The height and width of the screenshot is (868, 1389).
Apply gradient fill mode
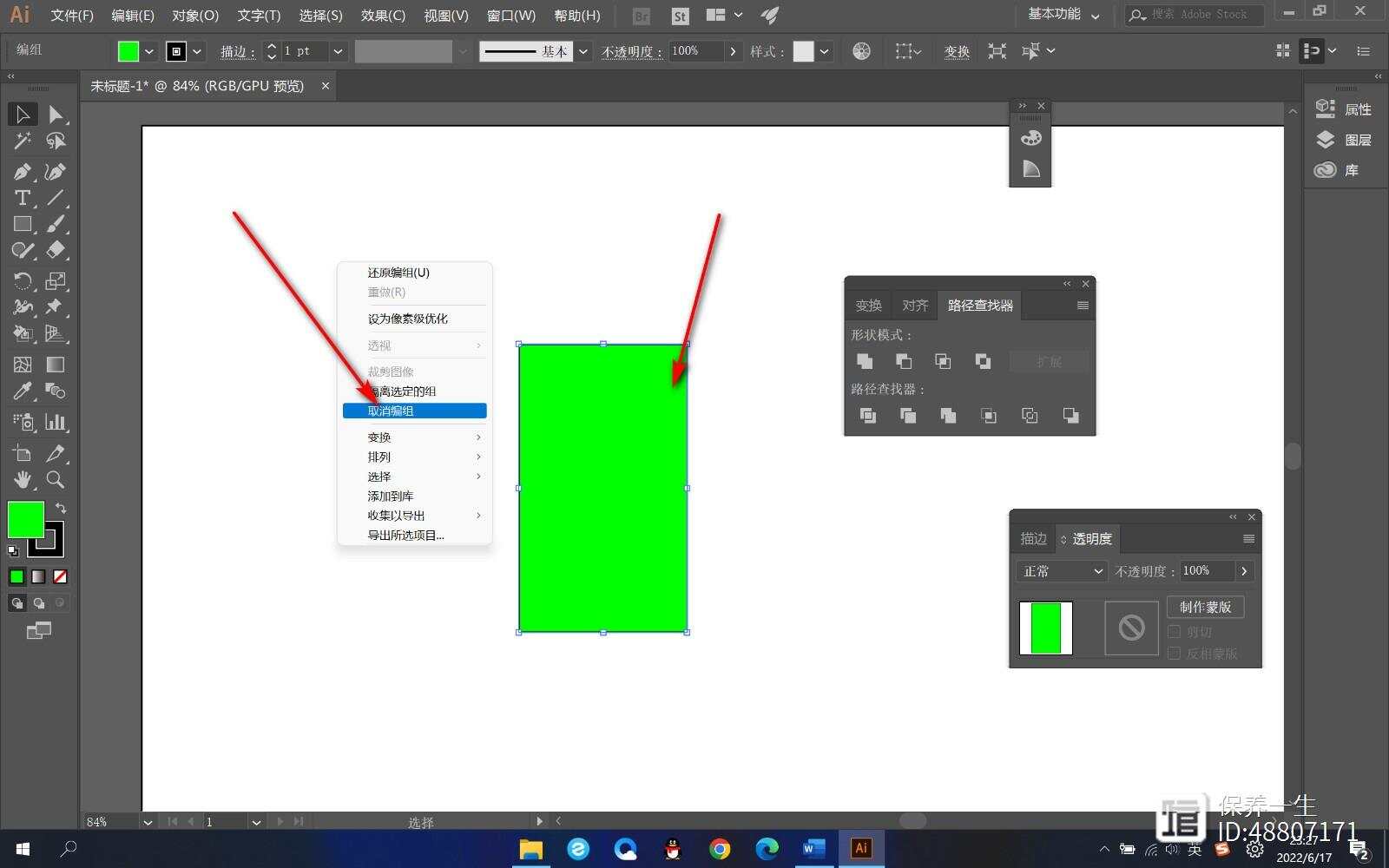[38, 576]
